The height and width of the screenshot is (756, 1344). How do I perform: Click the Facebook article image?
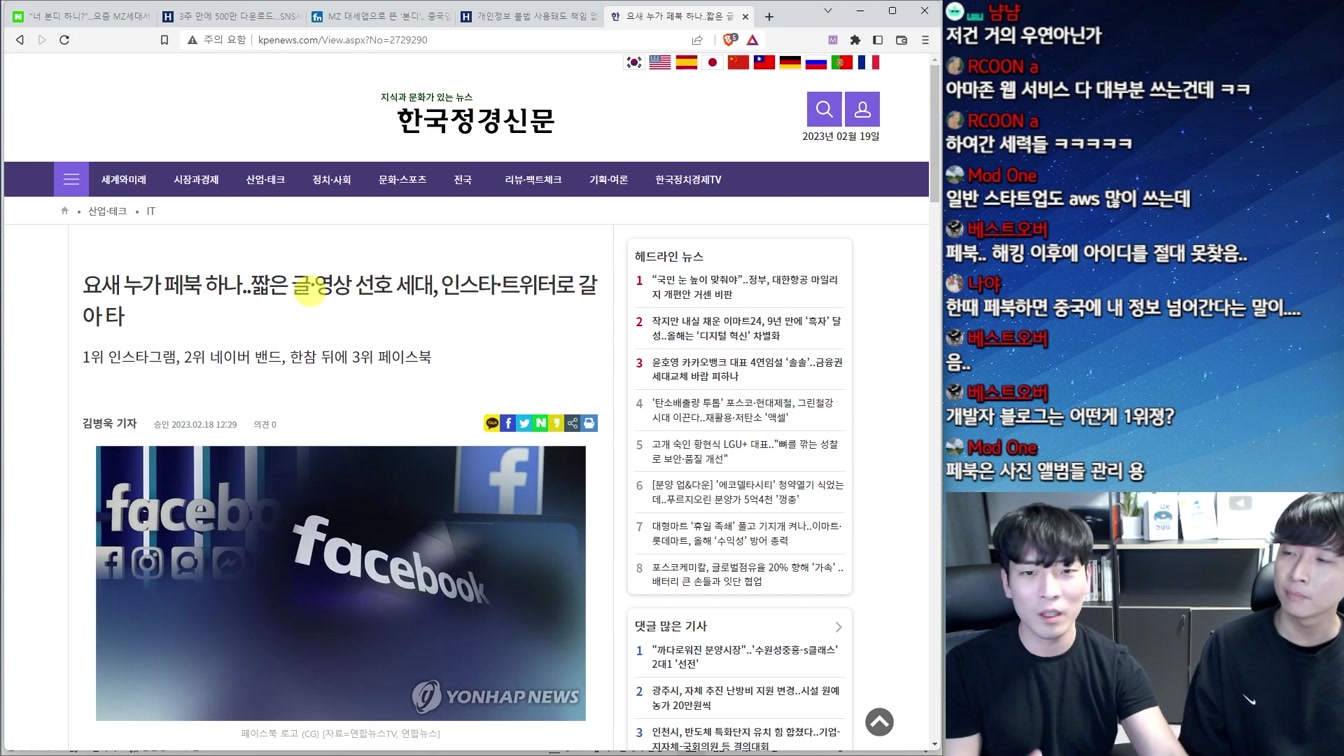[341, 583]
